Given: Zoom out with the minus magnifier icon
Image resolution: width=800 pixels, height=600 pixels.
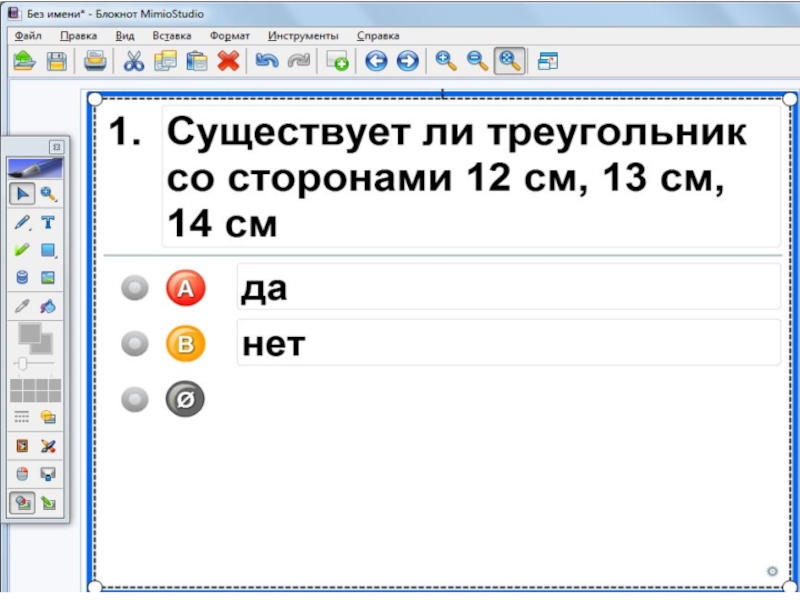Looking at the screenshot, I should tap(478, 61).
